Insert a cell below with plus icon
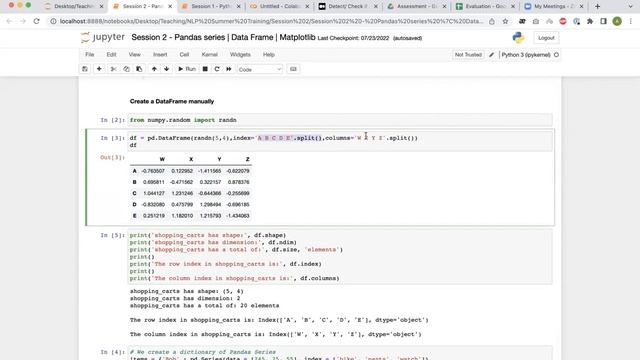The image size is (640, 360). (x=99, y=69)
